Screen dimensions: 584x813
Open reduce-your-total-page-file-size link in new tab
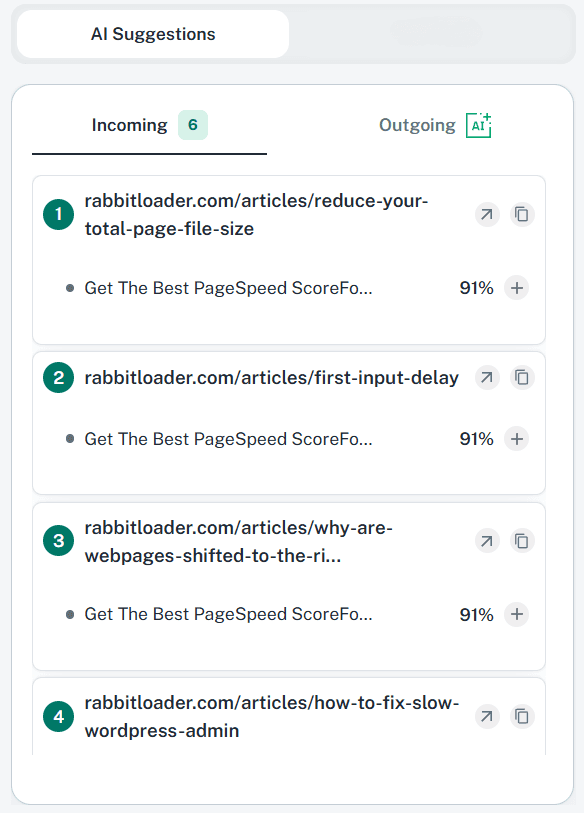pyautogui.click(x=487, y=214)
